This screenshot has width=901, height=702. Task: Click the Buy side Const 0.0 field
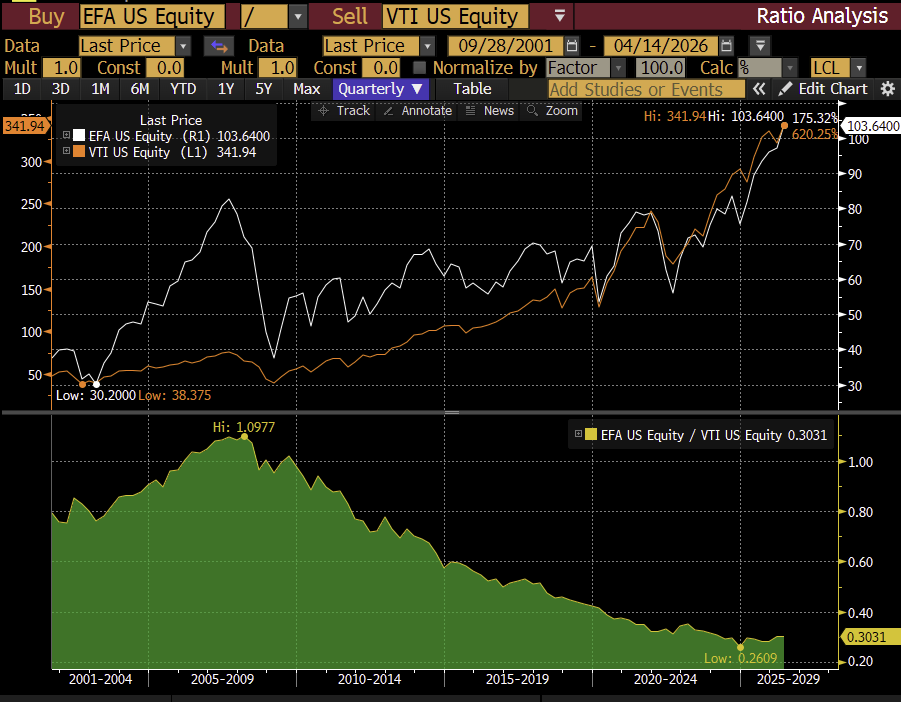pyautogui.click(x=166, y=68)
